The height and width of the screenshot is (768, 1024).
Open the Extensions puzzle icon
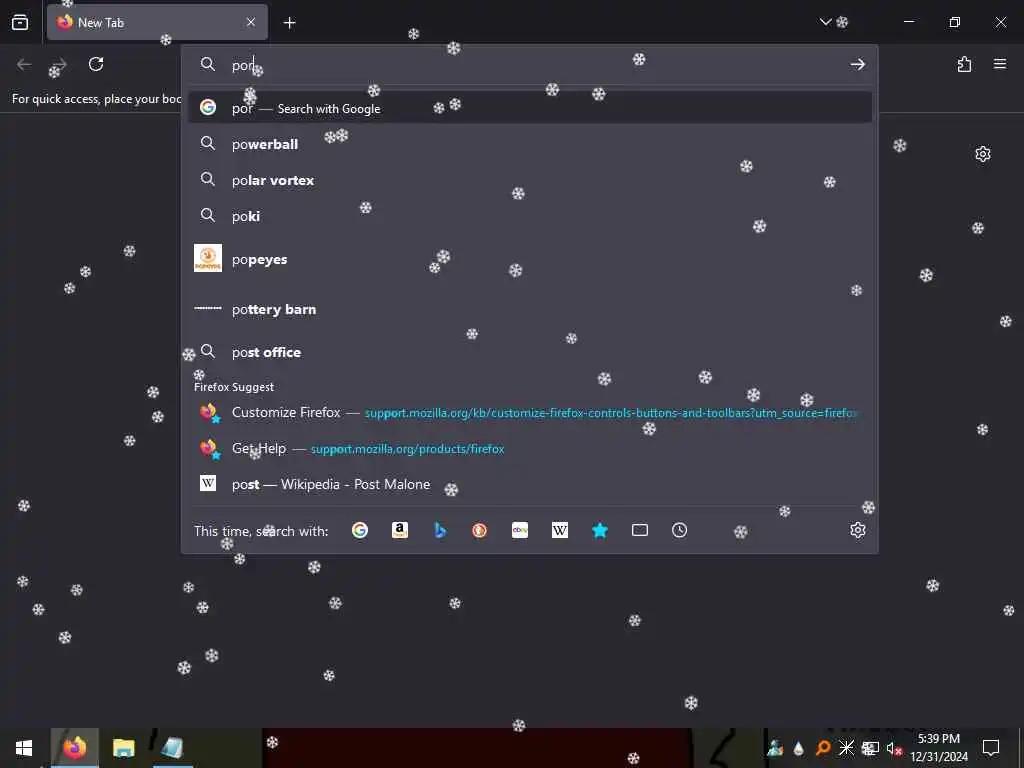tap(965, 65)
